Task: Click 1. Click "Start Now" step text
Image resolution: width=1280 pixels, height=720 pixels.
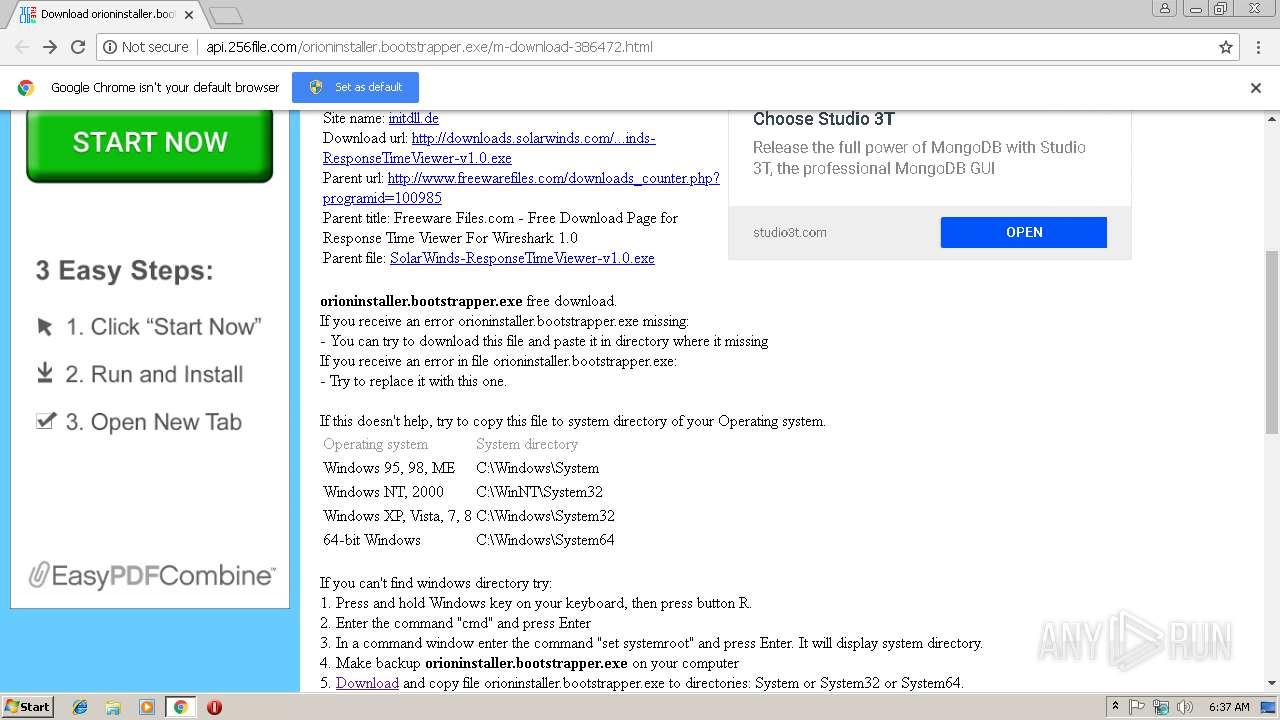Action: tap(164, 327)
